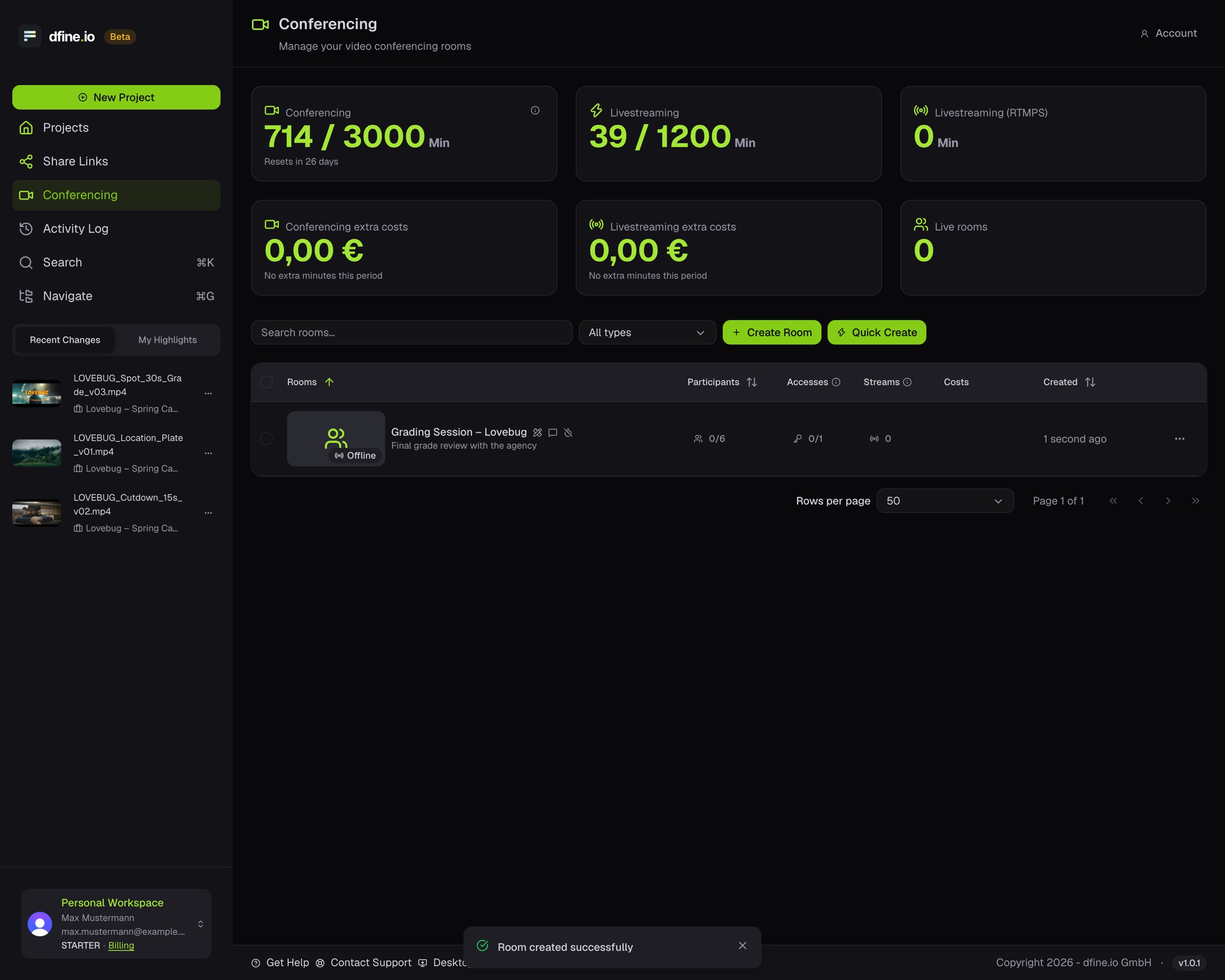1225x980 pixels.
Task: Open the Grading Session room thumbnail
Action: [x=336, y=438]
